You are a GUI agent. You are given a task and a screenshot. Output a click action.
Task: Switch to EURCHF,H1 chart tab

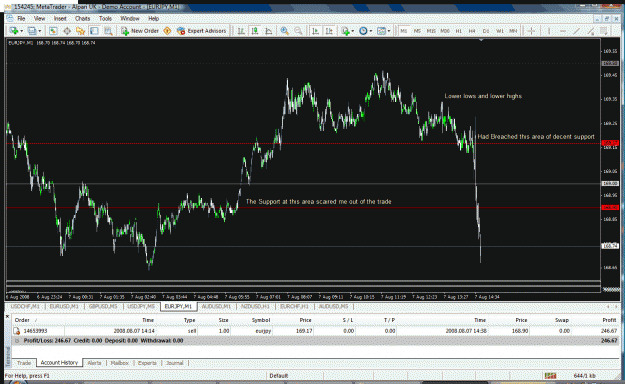coord(294,306)
